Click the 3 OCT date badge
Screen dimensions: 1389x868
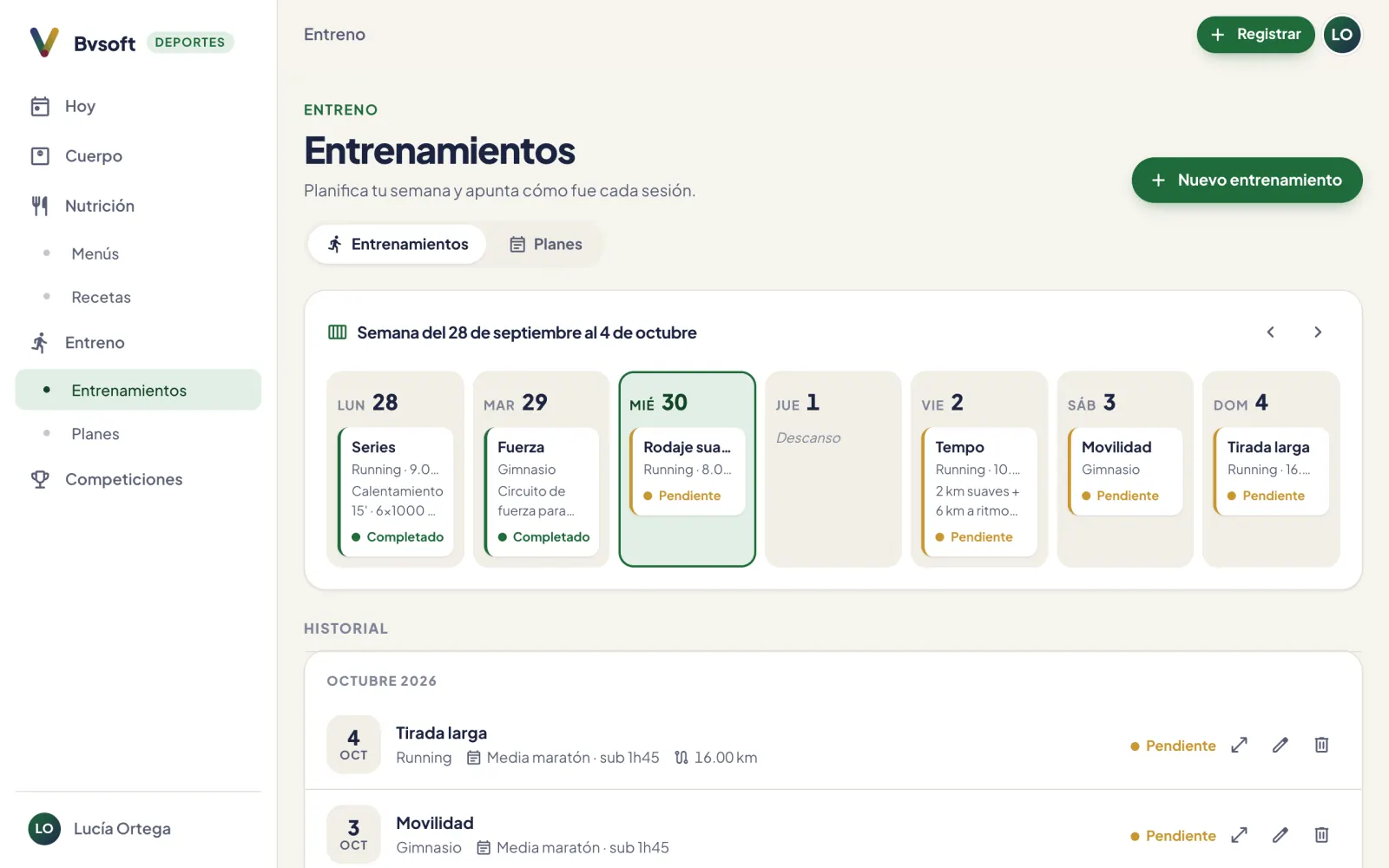point(353,835)
